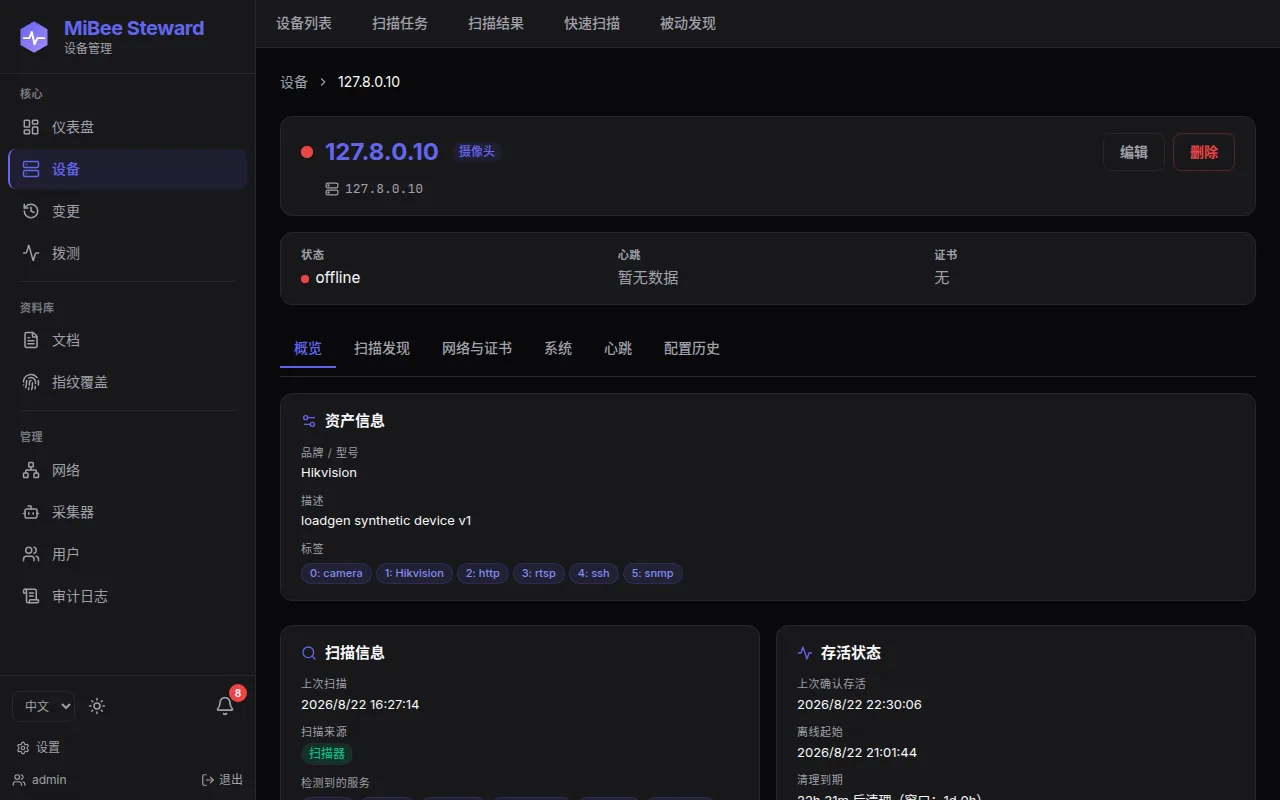Toggle the light theme sun icon
Viewport: 1280px width, 800px height.
pos(97,706)
